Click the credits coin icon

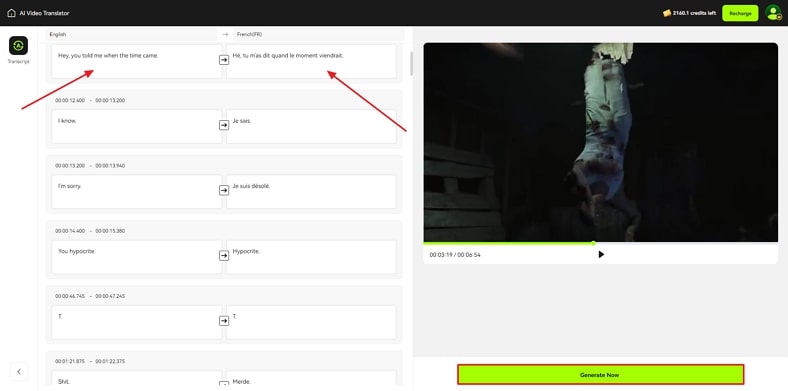click(x=667, y=13)
